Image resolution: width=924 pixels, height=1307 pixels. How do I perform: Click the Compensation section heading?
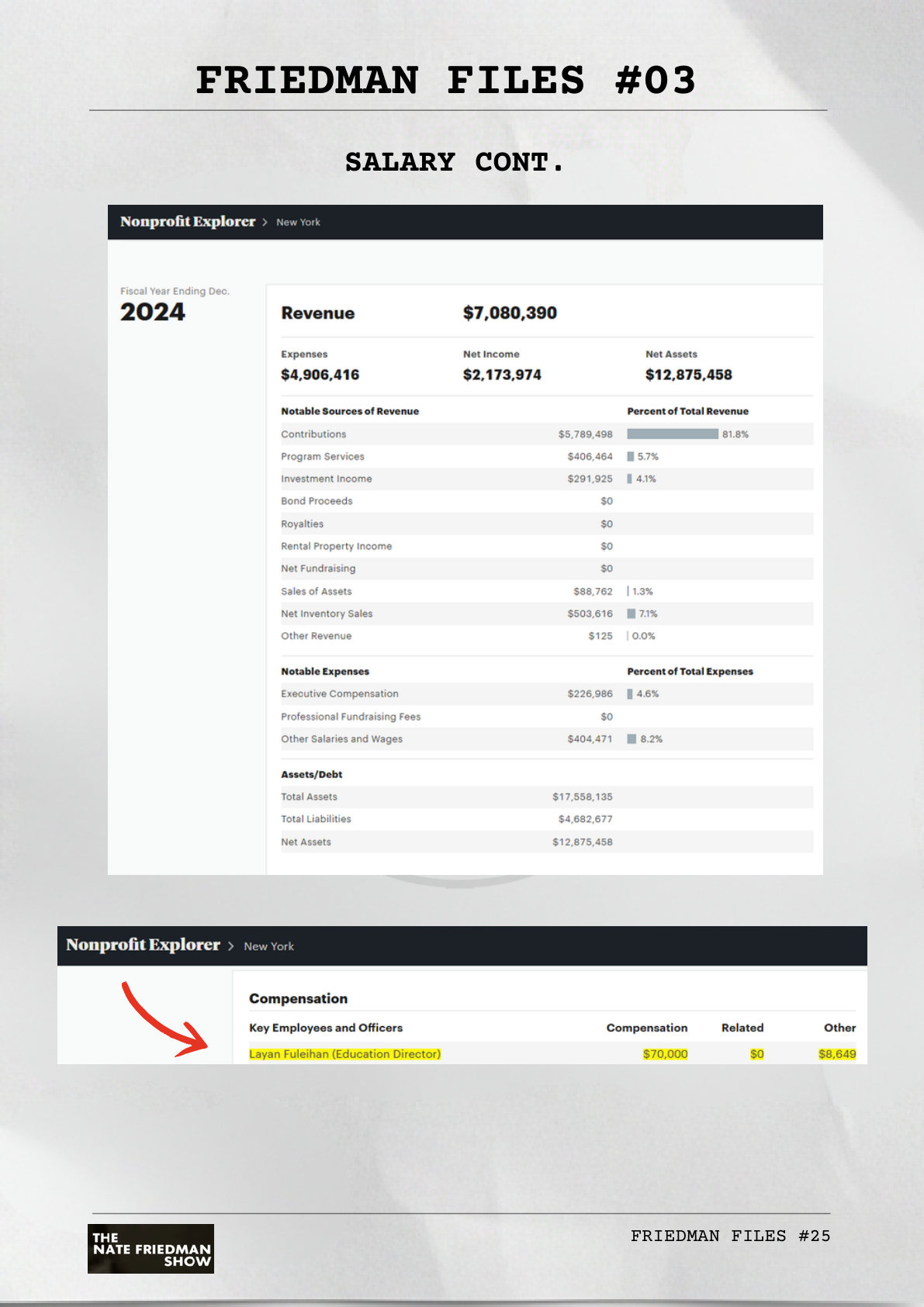298,999
